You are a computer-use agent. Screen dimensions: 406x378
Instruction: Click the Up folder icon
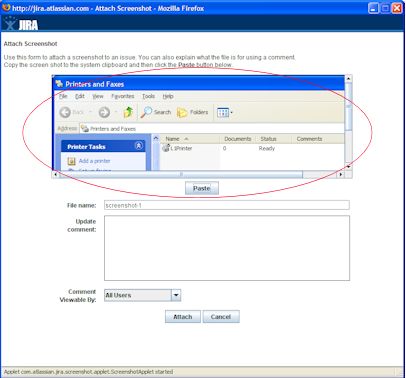pyautogui.click(x=128, y=112)
